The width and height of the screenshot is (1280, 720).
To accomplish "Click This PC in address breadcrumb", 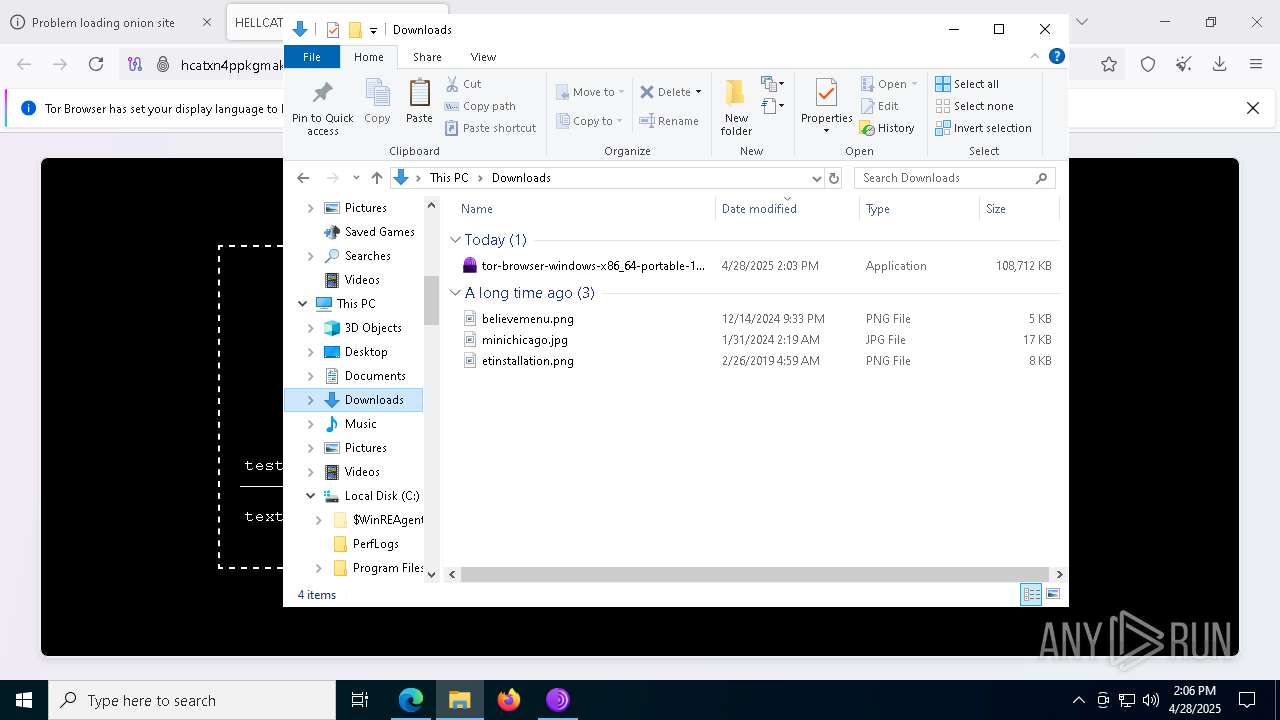I will pos(449,178).
